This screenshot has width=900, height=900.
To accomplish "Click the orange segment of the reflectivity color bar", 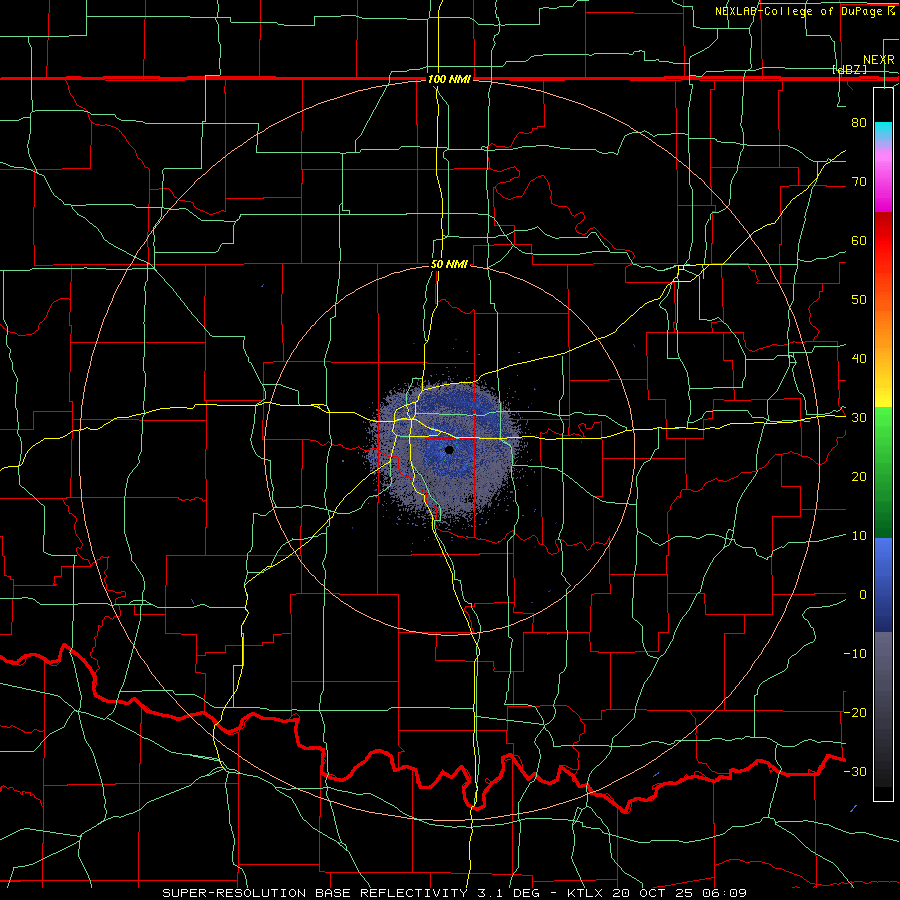I will pyautogui.click(x=883, y=327).
